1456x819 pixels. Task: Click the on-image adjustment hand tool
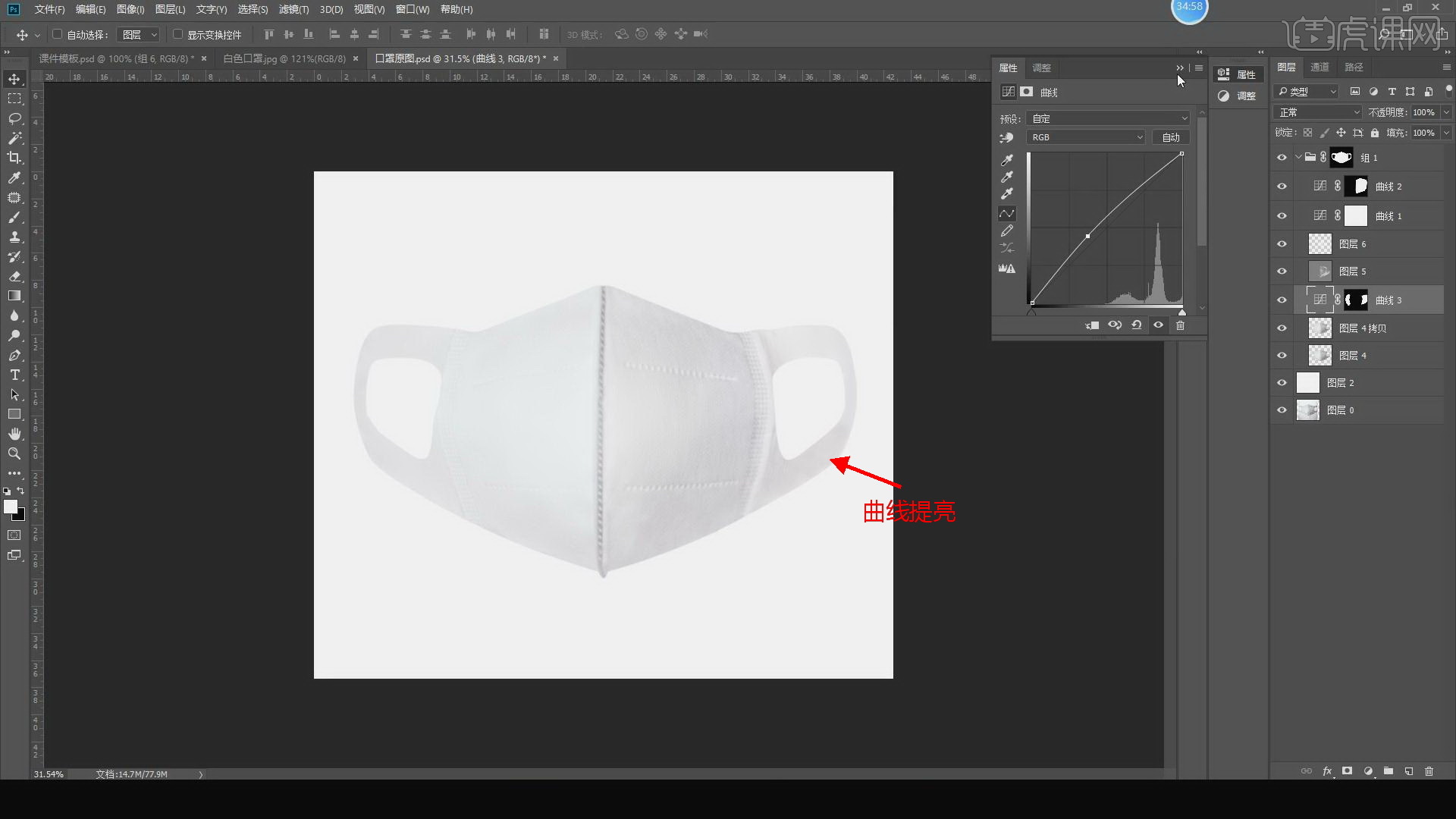(x=1007, y=138)
